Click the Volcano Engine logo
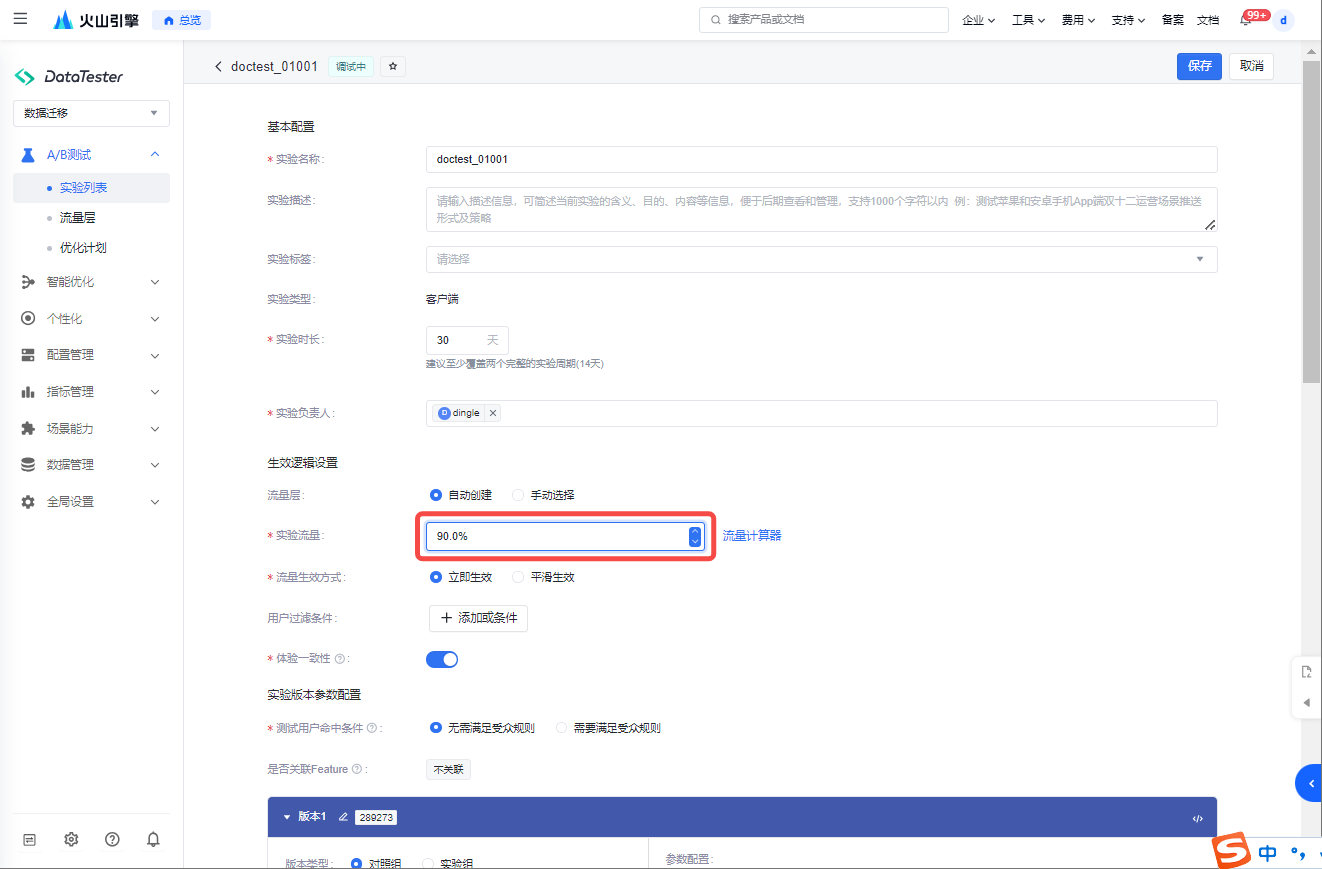 pyautogui.click(x=96, y=20)
